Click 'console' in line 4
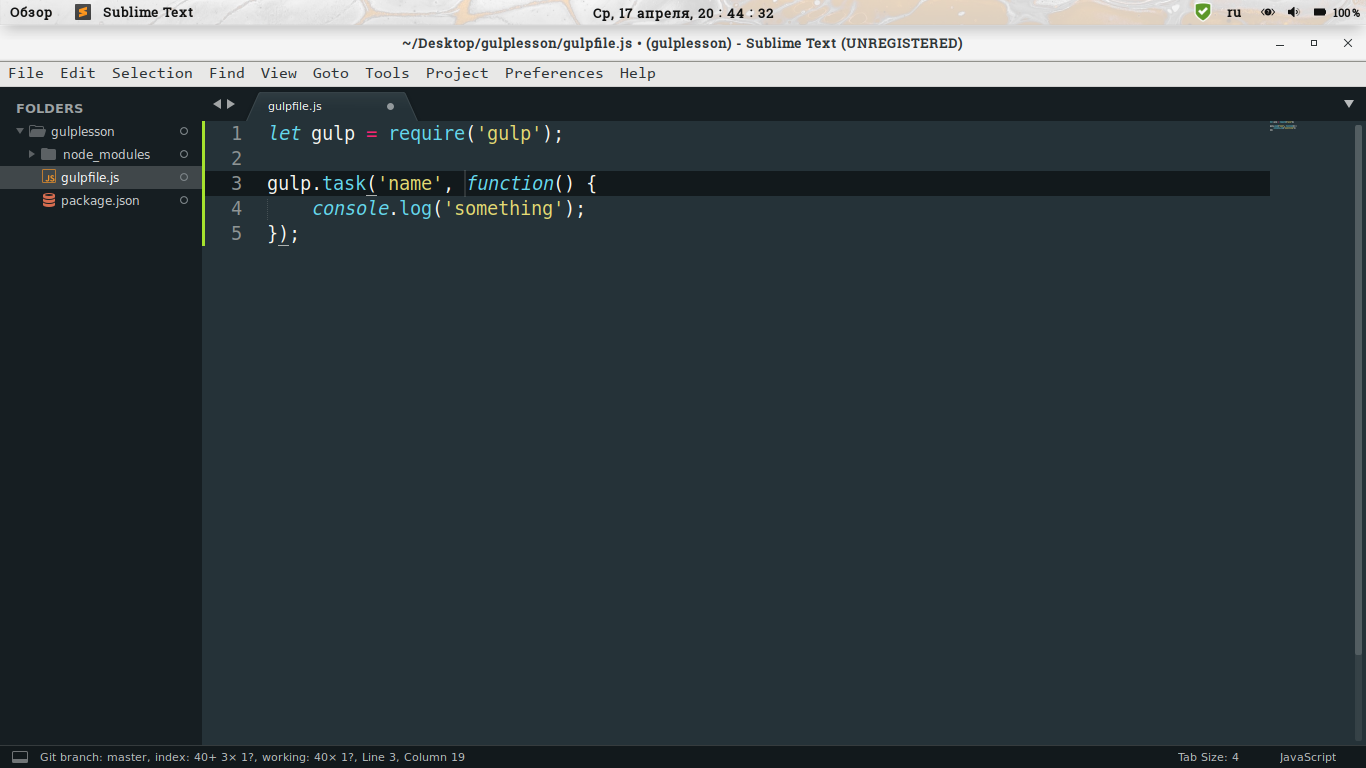Image resolution: width=1366 pixels, height=768 pixels. click(x=350, y=208)
